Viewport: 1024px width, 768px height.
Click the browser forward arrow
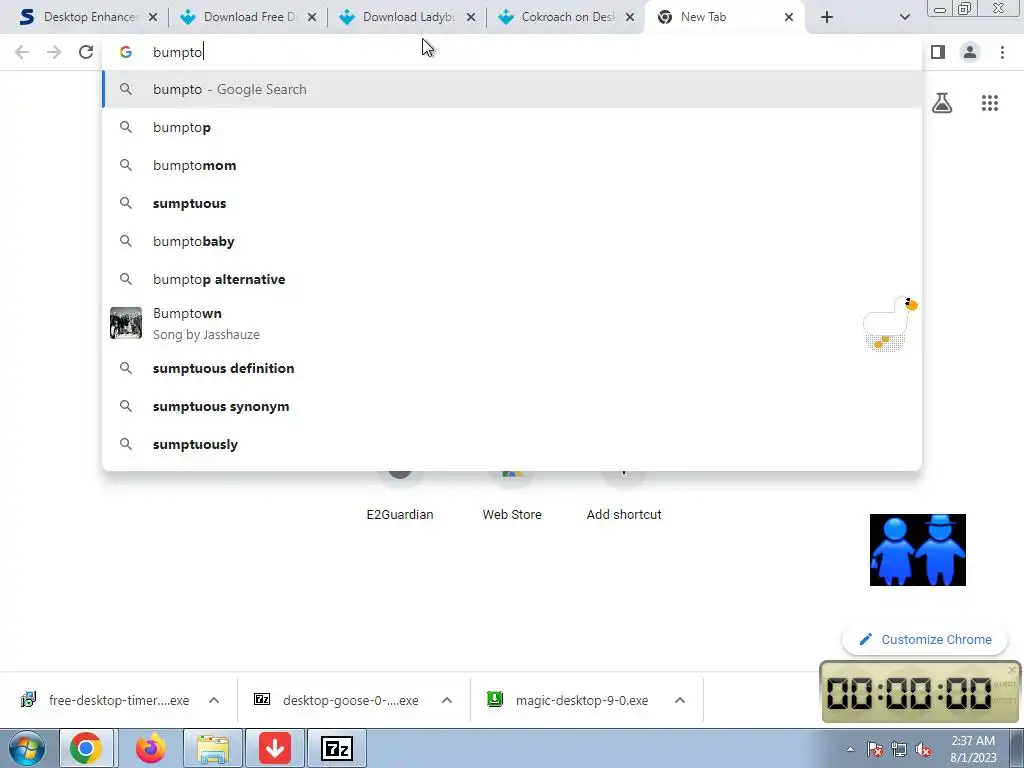pos(54,52)
